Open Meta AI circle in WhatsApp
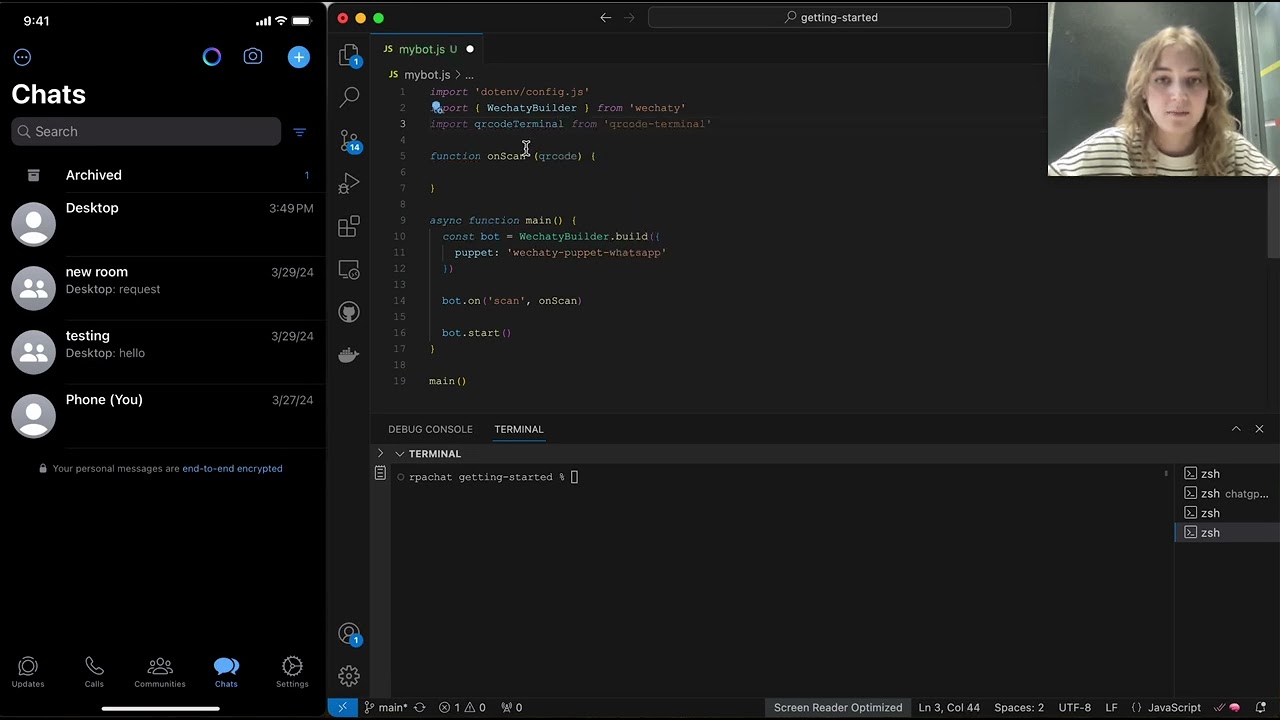Screen dimensions: 1280x720 click(211, 57)
